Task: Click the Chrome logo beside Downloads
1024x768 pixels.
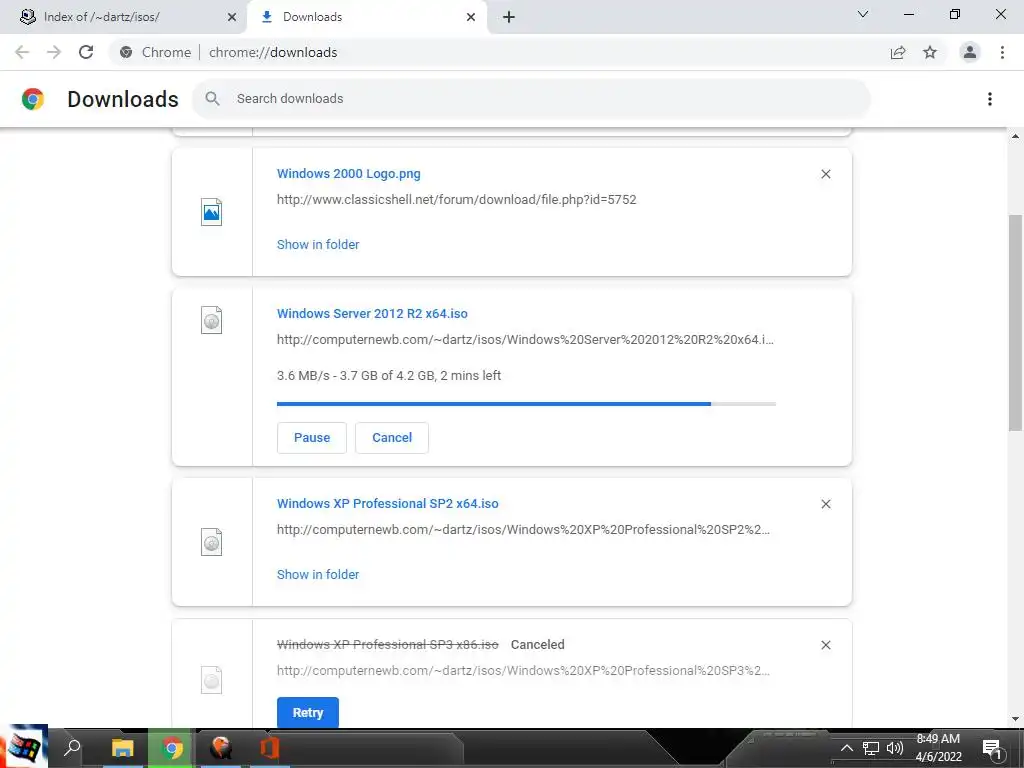Action: click(33, 99)
